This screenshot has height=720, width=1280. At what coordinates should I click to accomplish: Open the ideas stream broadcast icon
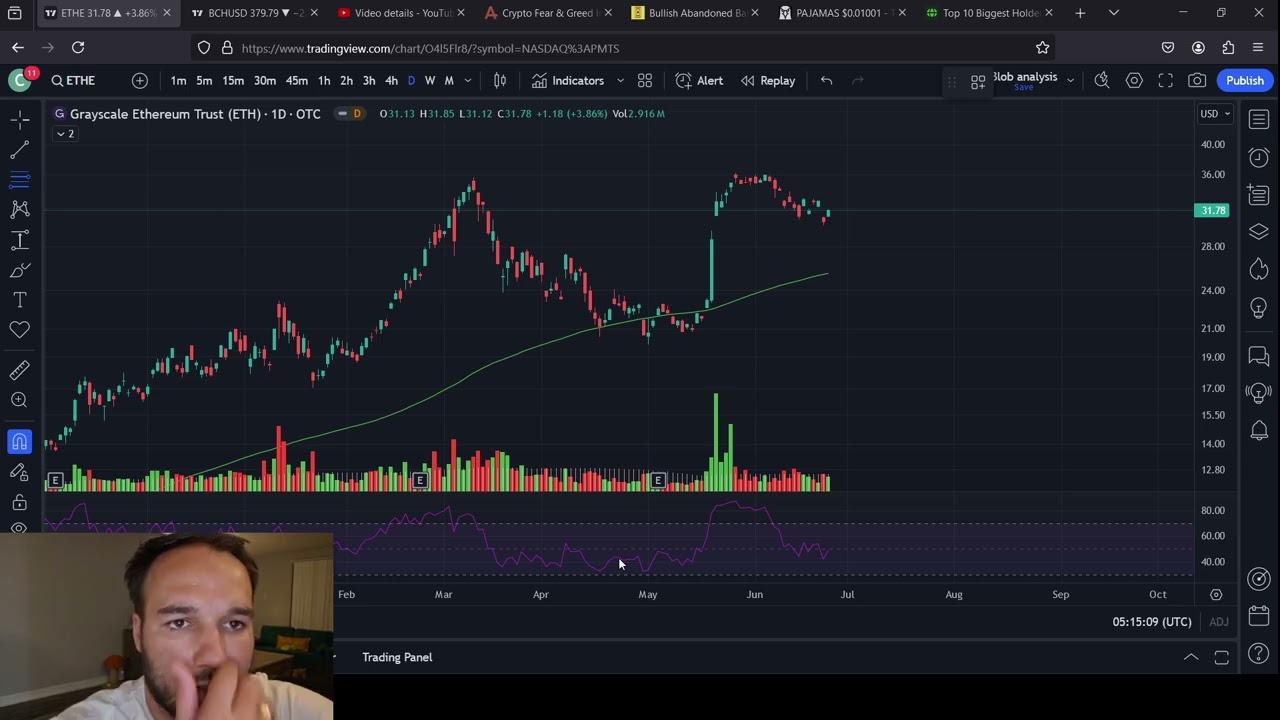coord(1259,392)
